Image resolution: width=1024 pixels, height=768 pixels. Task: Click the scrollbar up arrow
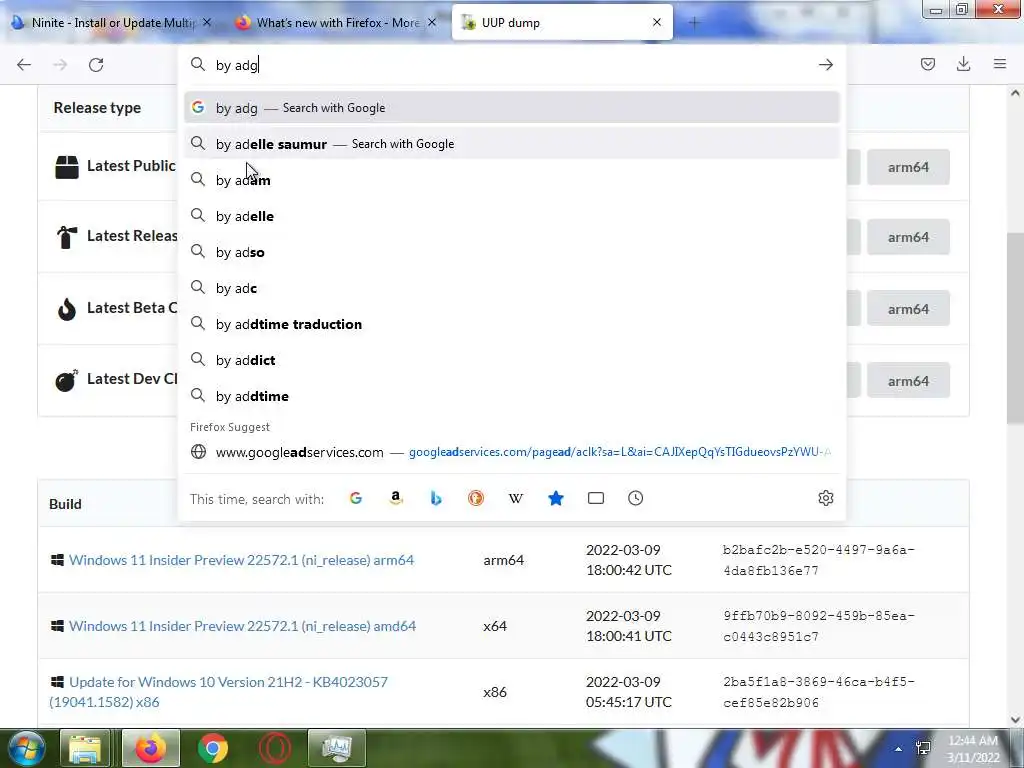point(1015,93)
